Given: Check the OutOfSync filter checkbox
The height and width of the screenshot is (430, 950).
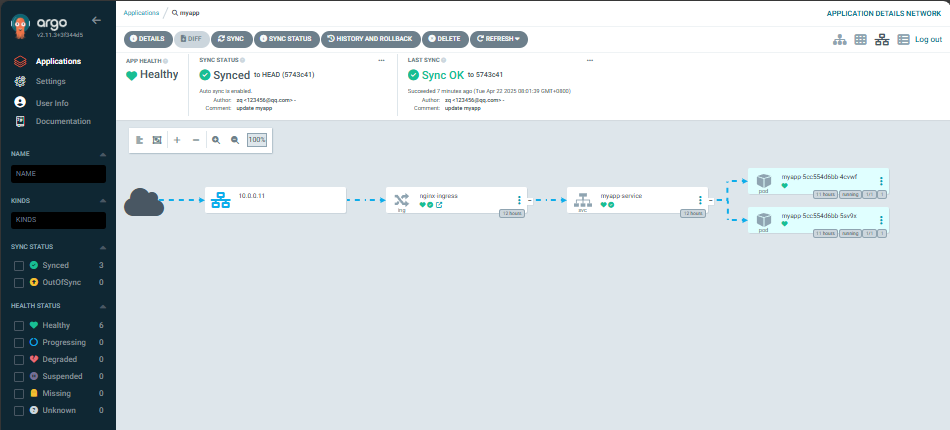Looking at the screenshot, I should (x=19, y=282).
